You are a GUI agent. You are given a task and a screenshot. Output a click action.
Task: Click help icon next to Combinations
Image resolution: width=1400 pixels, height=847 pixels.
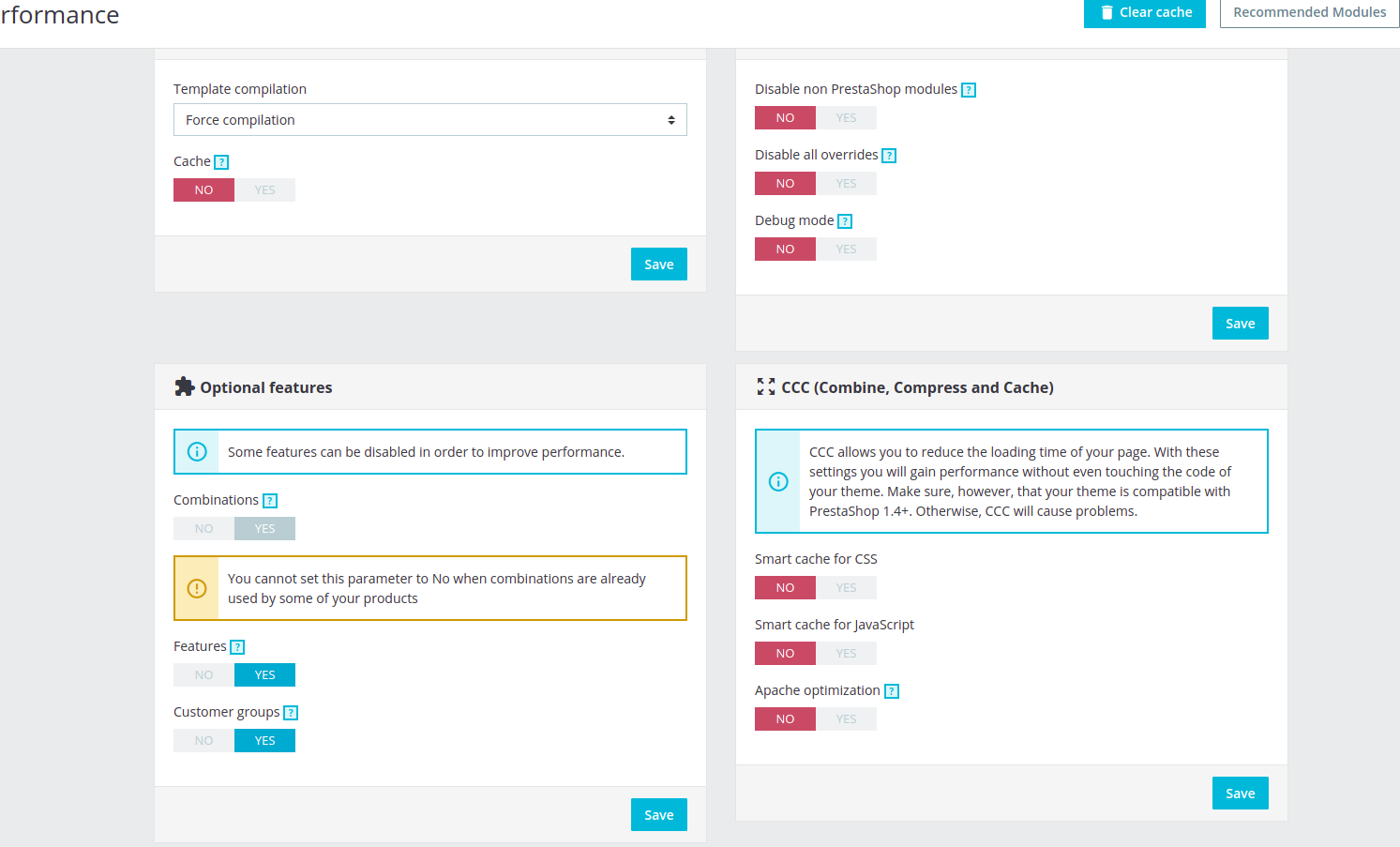[270, 501]
